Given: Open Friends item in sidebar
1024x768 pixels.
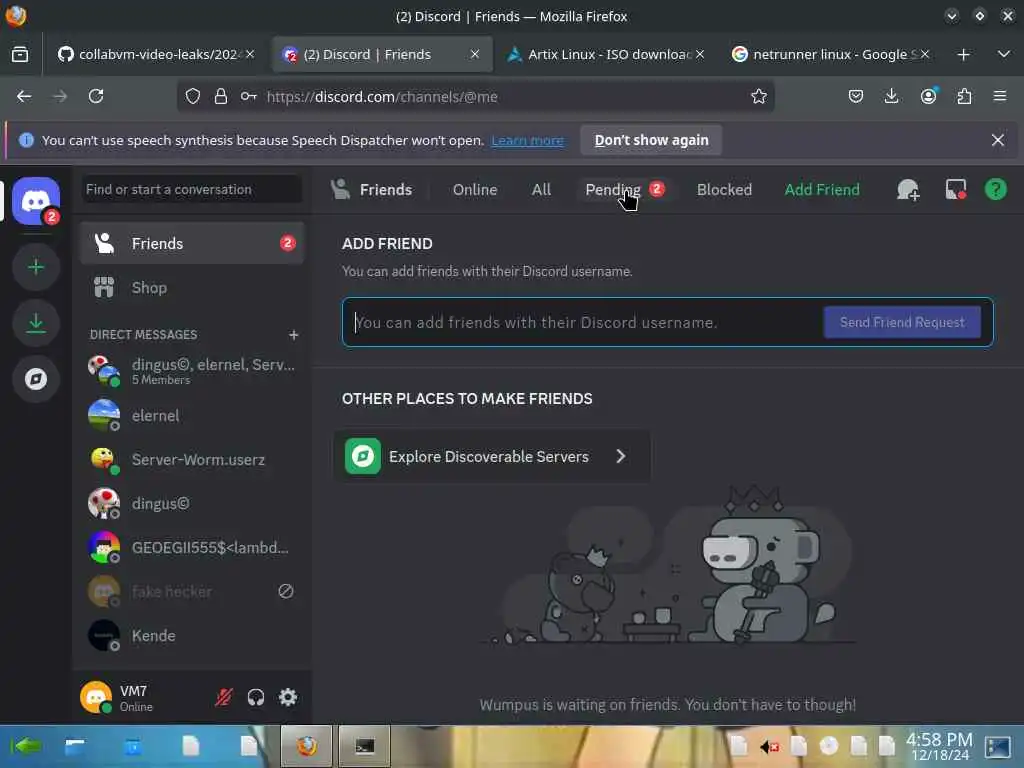Looking at the screenshot, I should pyautogui.click(x=192, y=244).
